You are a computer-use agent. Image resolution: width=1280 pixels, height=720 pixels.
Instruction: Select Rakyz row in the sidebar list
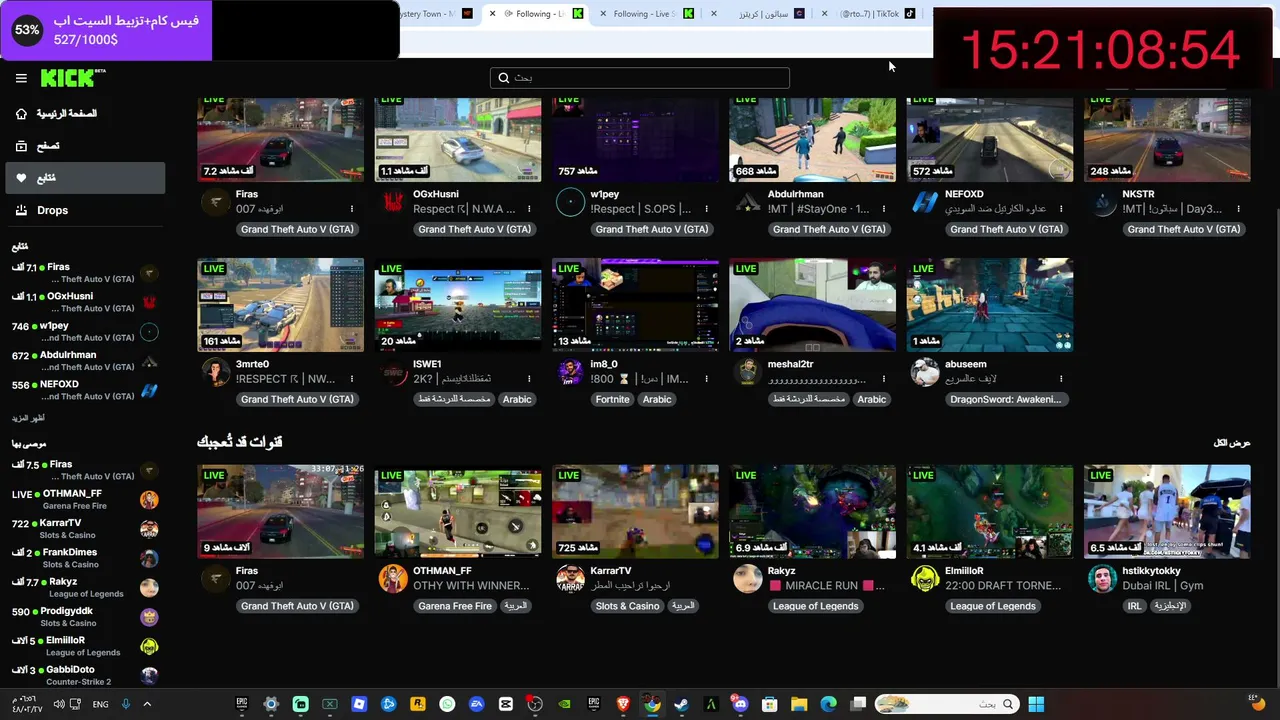(x=85, y=587)
